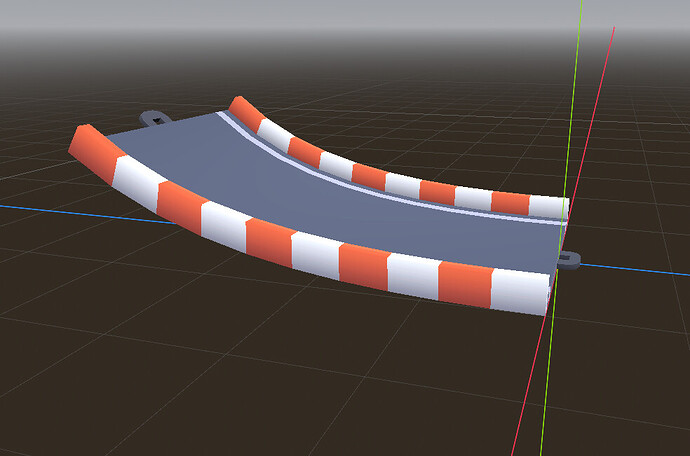Click the gray connector peg at the track's far end
Image resolution: width=690 pixels, height=456 pixels.
[155, 118]
